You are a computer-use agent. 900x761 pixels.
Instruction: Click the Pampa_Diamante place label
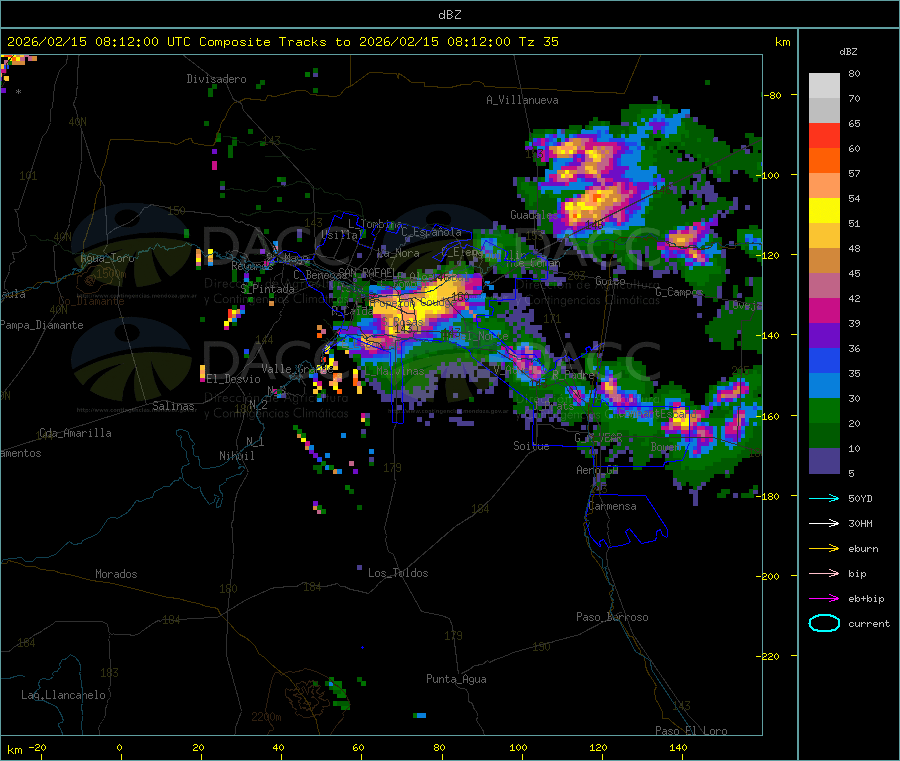click(41, 325)
